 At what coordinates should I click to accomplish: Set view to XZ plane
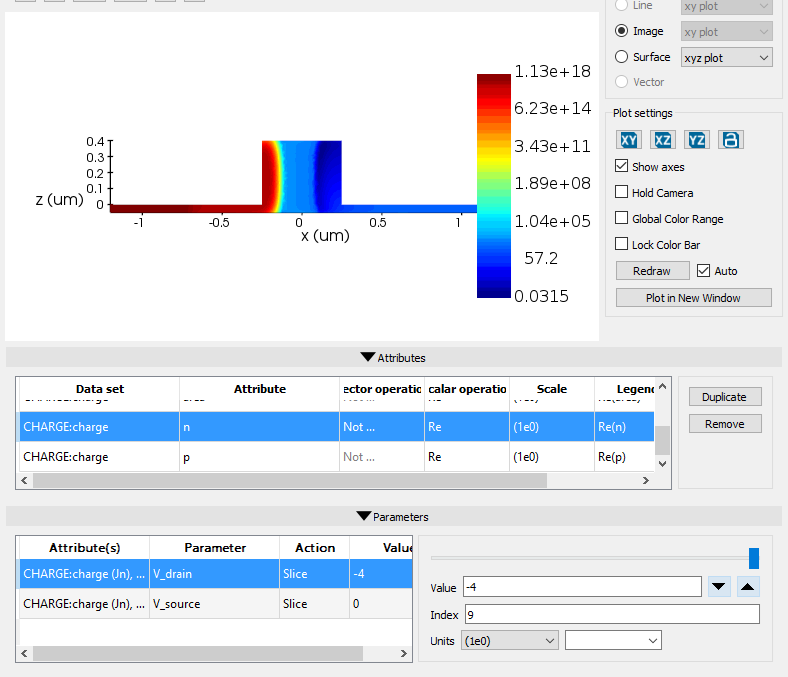tap(662, 140)
